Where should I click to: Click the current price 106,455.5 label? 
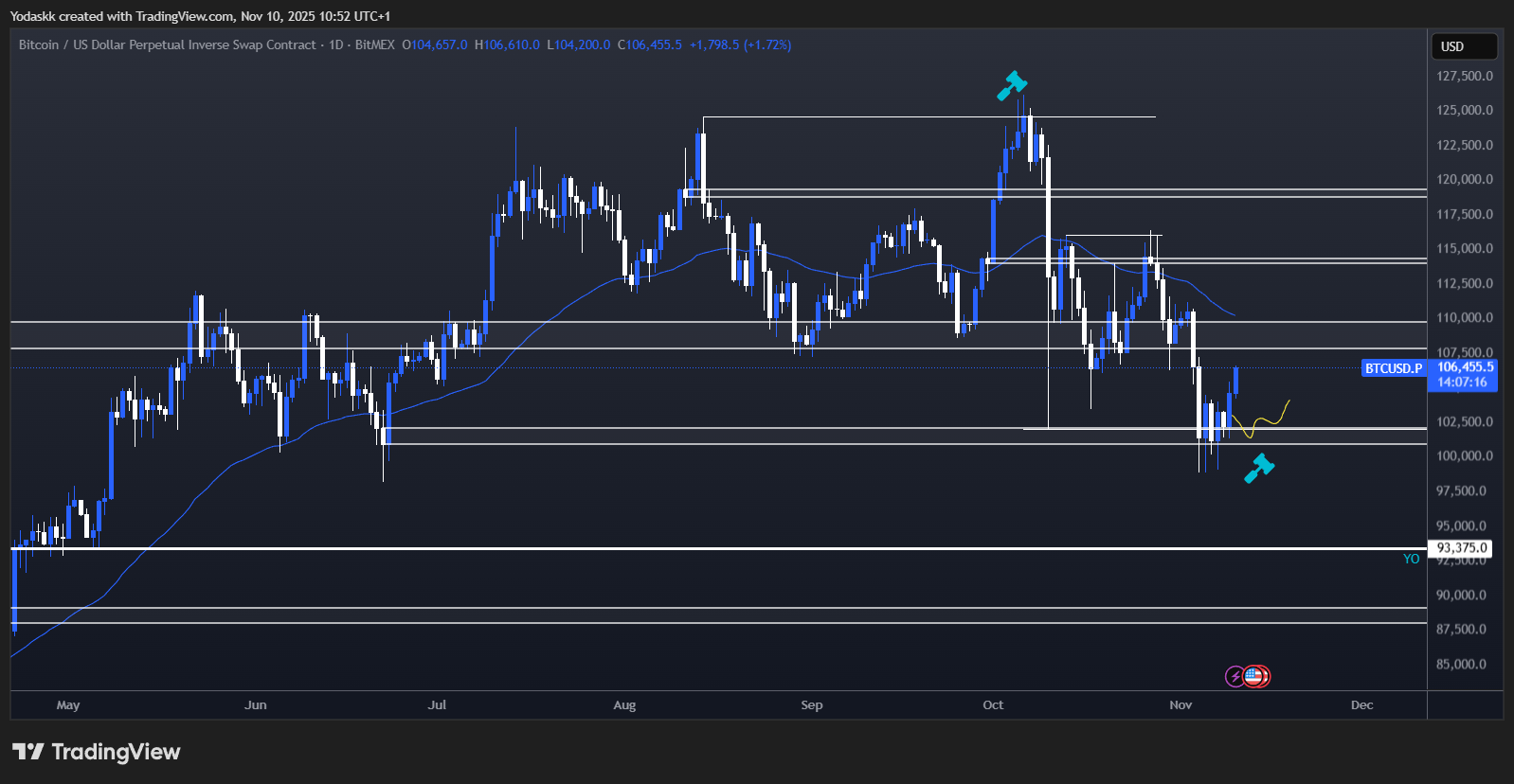pyautogui.click(x=1465, y=367)
